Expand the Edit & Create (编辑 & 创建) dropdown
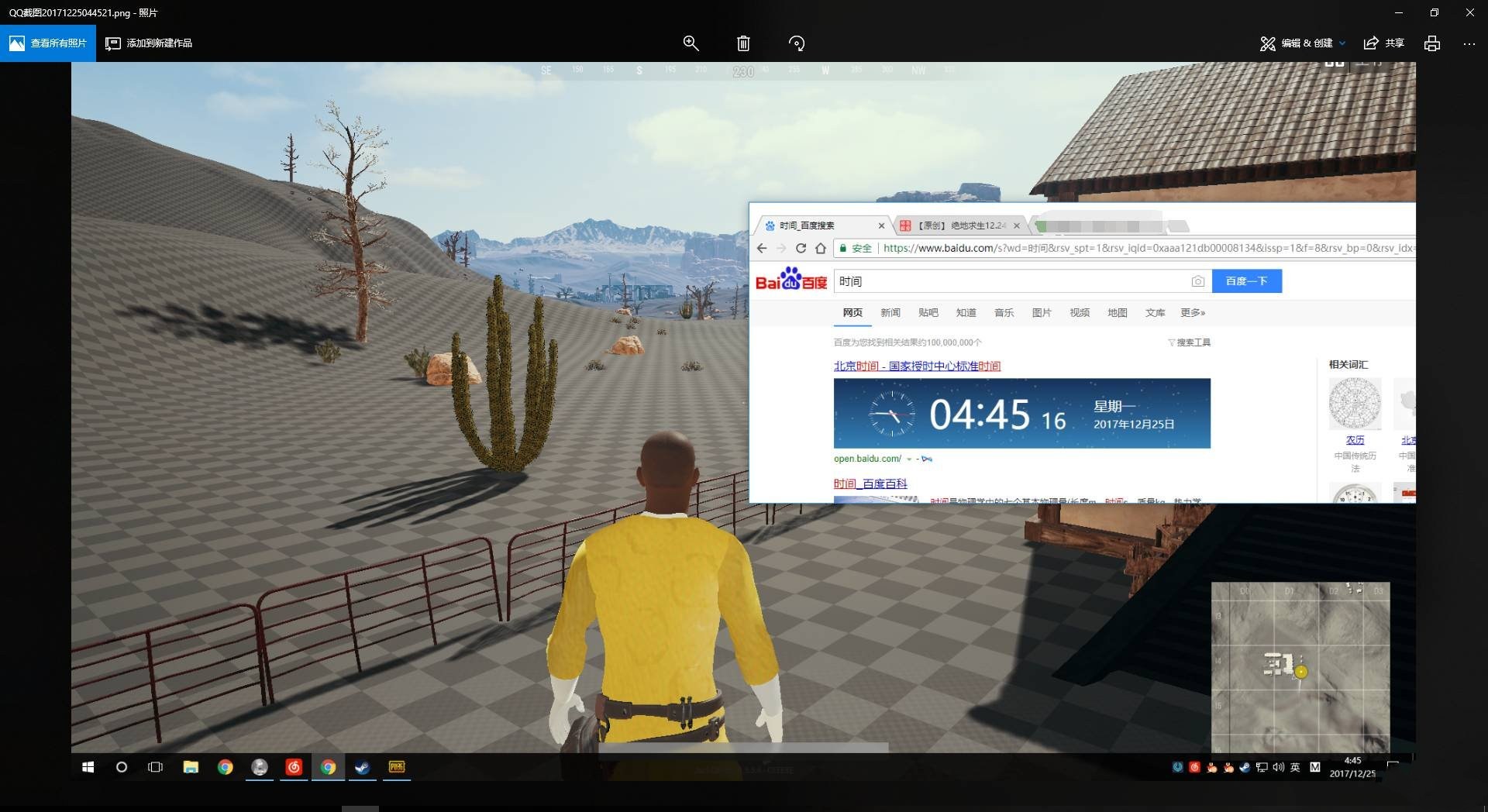The image size is (1488, 812). 1303,43
